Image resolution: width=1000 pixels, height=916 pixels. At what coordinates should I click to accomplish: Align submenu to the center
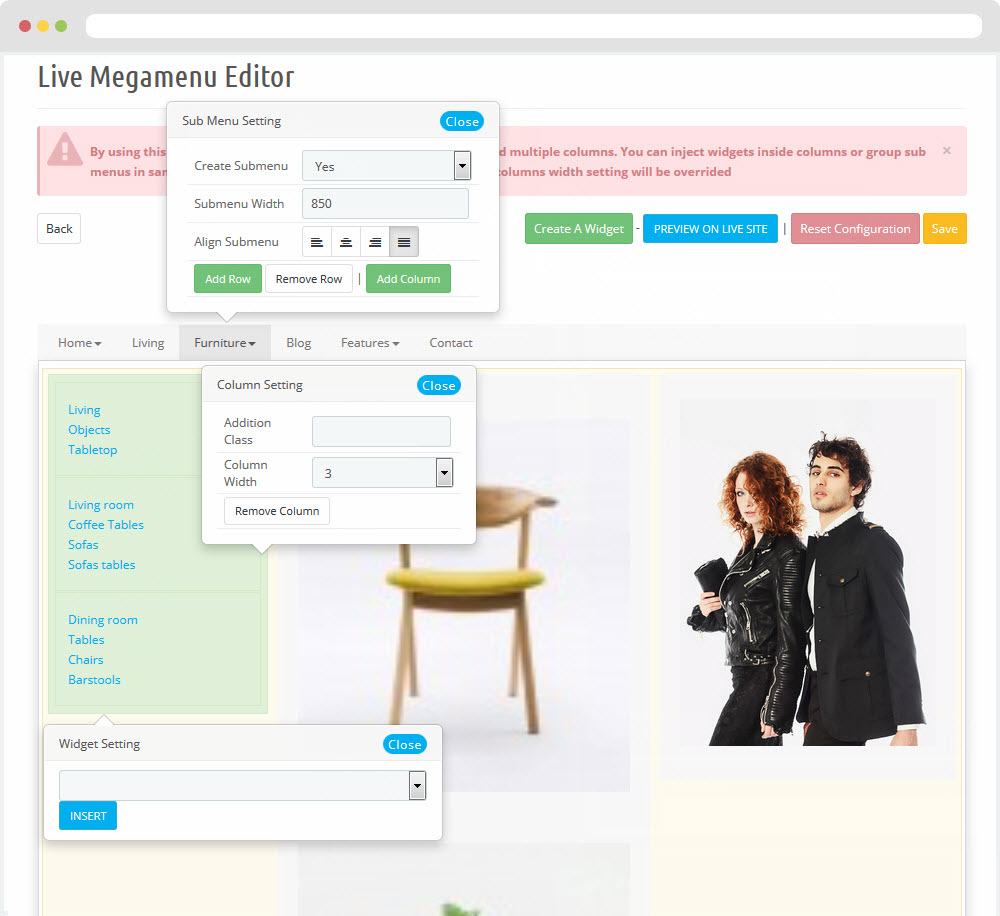[346, 242]
